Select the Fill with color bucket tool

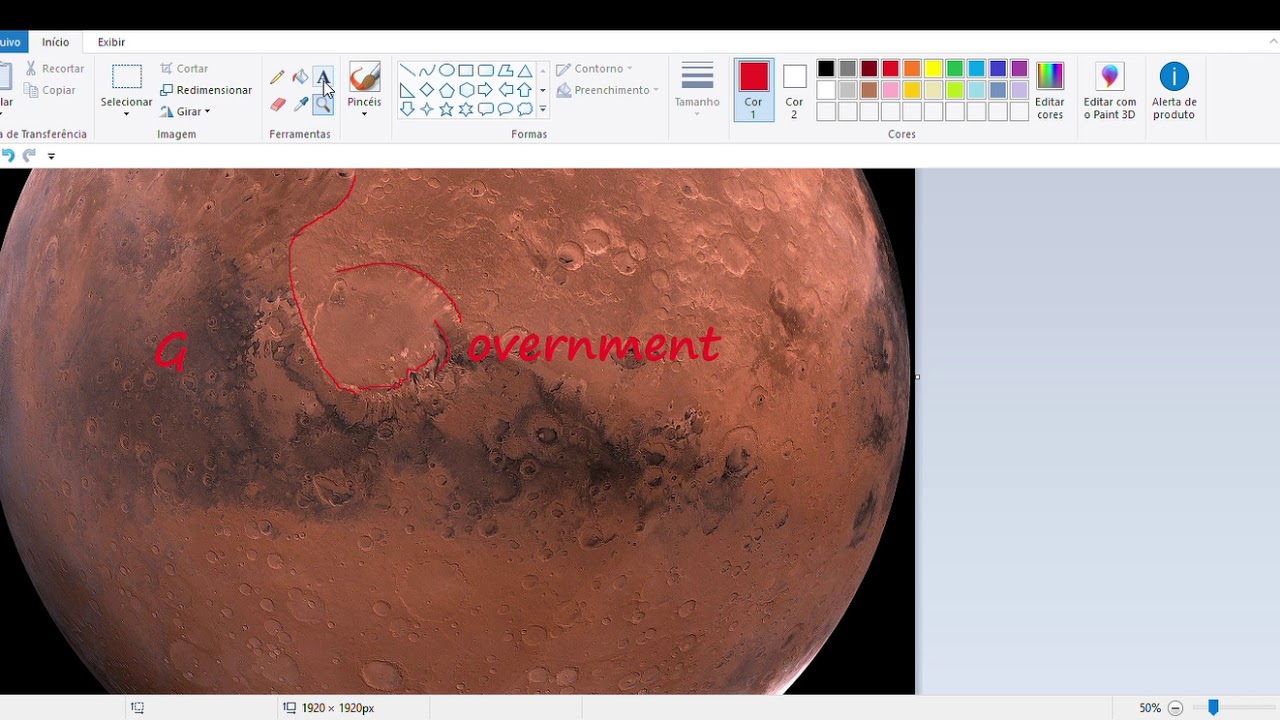click(300, 78)
